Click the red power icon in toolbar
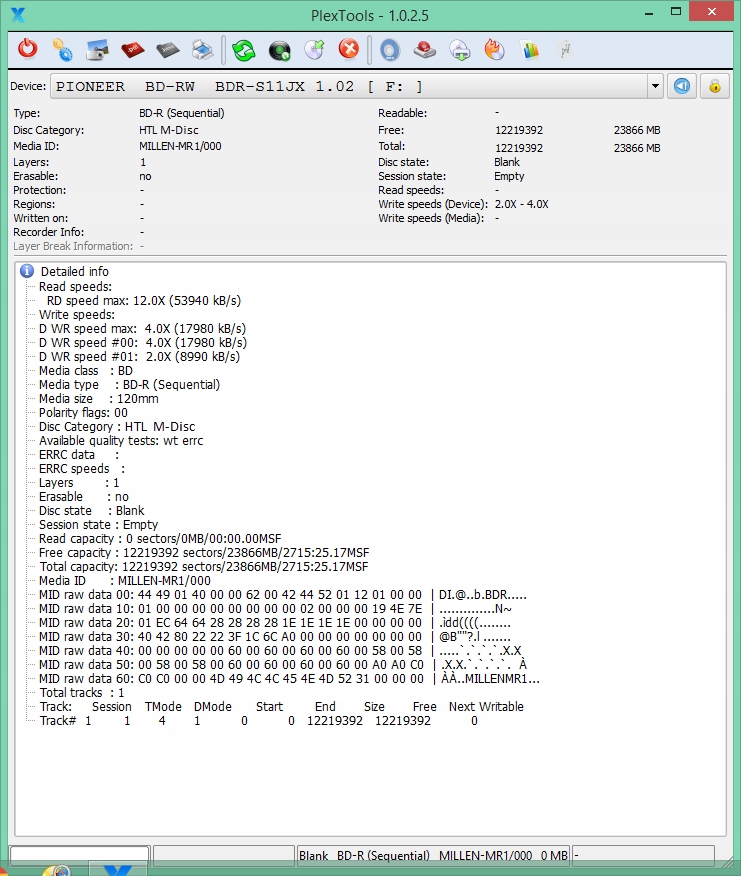741x876 pixels. pos(28,49)
